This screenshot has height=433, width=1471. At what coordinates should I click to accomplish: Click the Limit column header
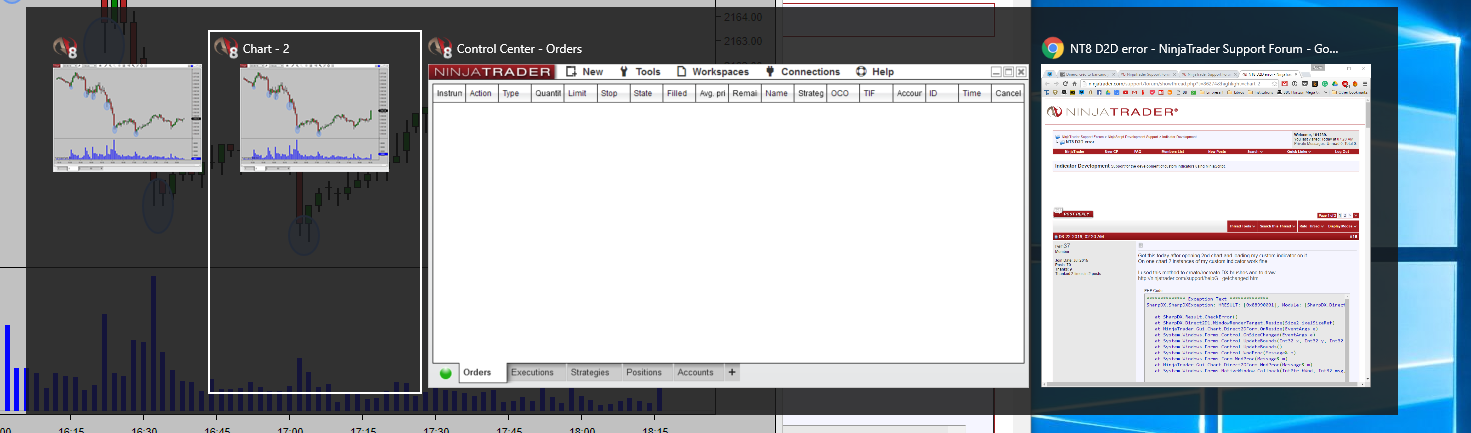[581, 93]
